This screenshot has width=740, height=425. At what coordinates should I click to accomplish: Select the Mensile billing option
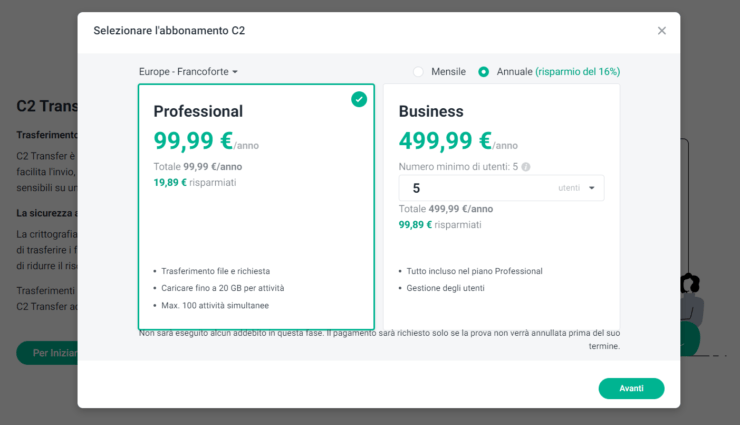pos(418,72)
